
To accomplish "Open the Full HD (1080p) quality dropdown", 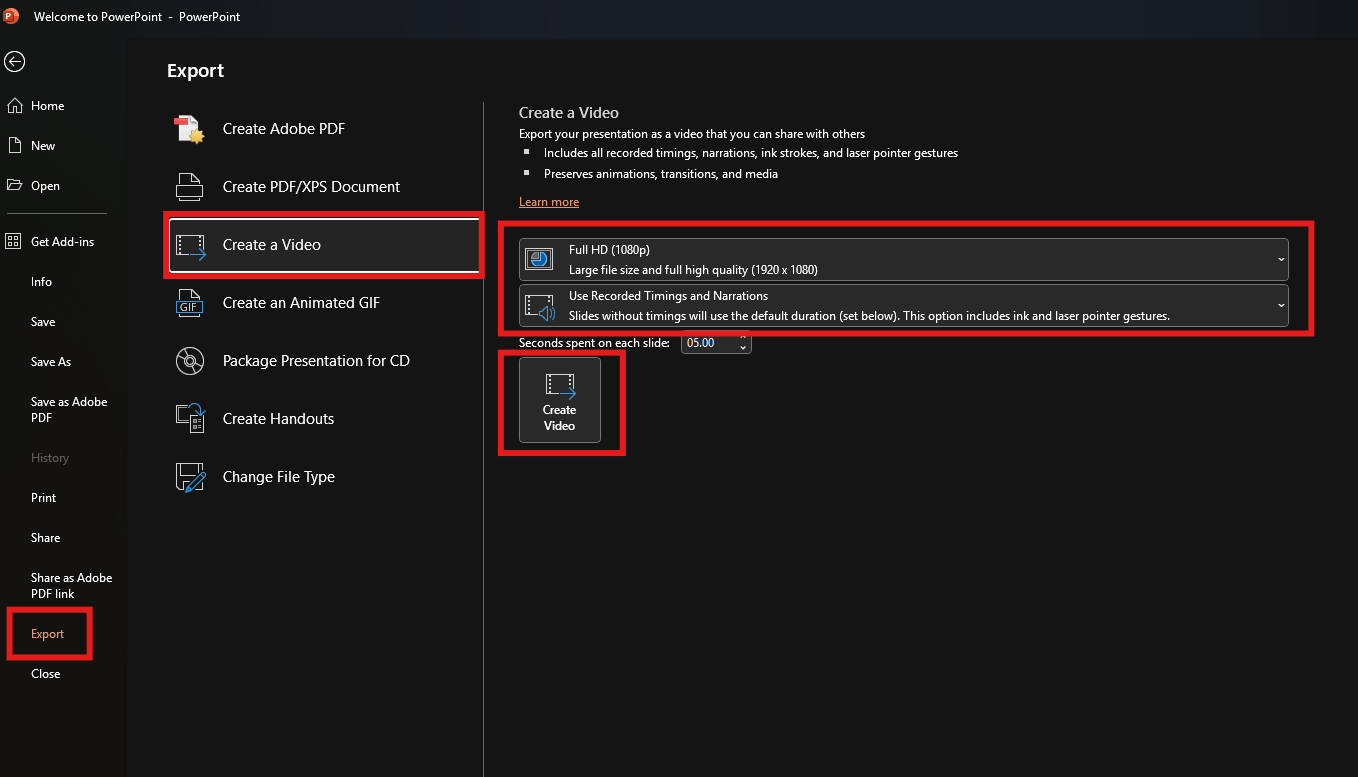I will coord(904,259).
